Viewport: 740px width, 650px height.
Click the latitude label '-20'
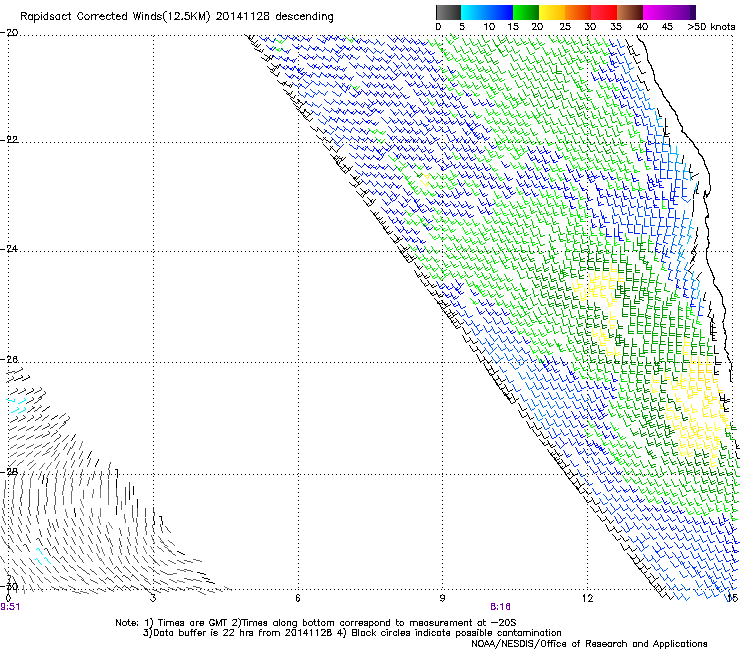(x=9, y=33)
